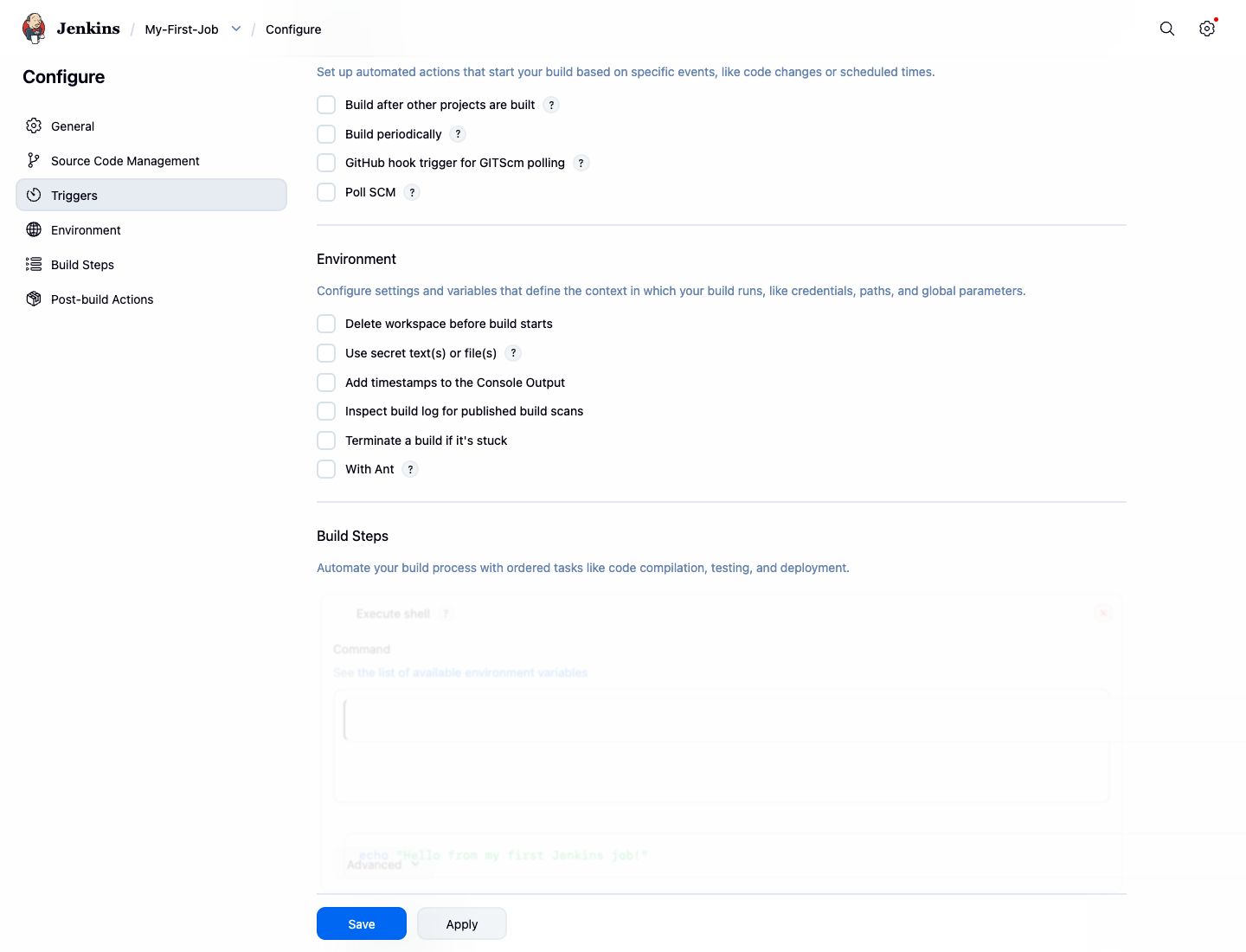The height and width of the screenshot is (952, 1246).
Task: Click the Environment globe icon
Action: [x=34, y=229]
